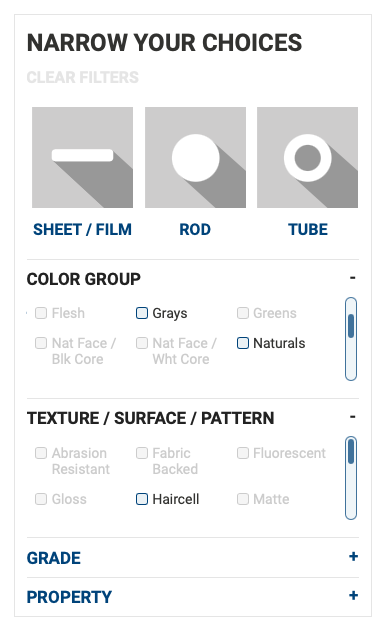Select the Sheet / Film shape icon
381x623 pixels.
click(x=82, y=157)
